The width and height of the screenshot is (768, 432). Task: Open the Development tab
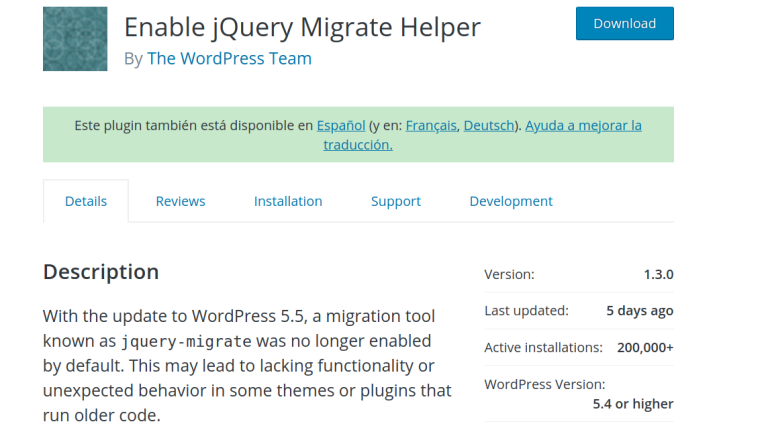pyautogui.click(x=511, y=201)
